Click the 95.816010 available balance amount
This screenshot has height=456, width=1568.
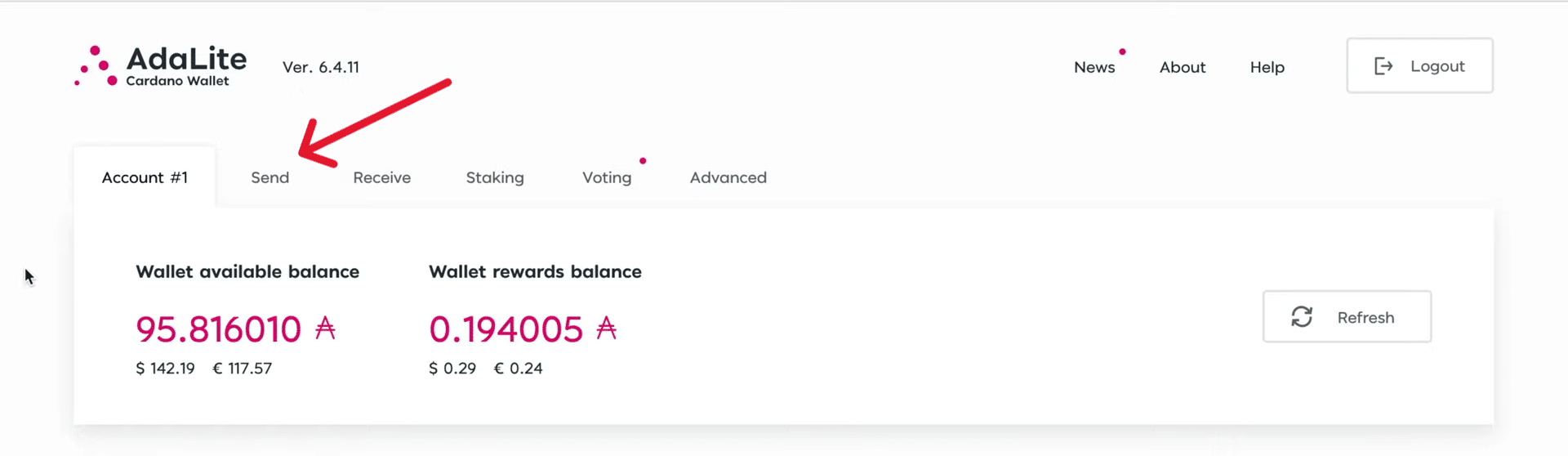pyautogui.click(x=218, y=329)
